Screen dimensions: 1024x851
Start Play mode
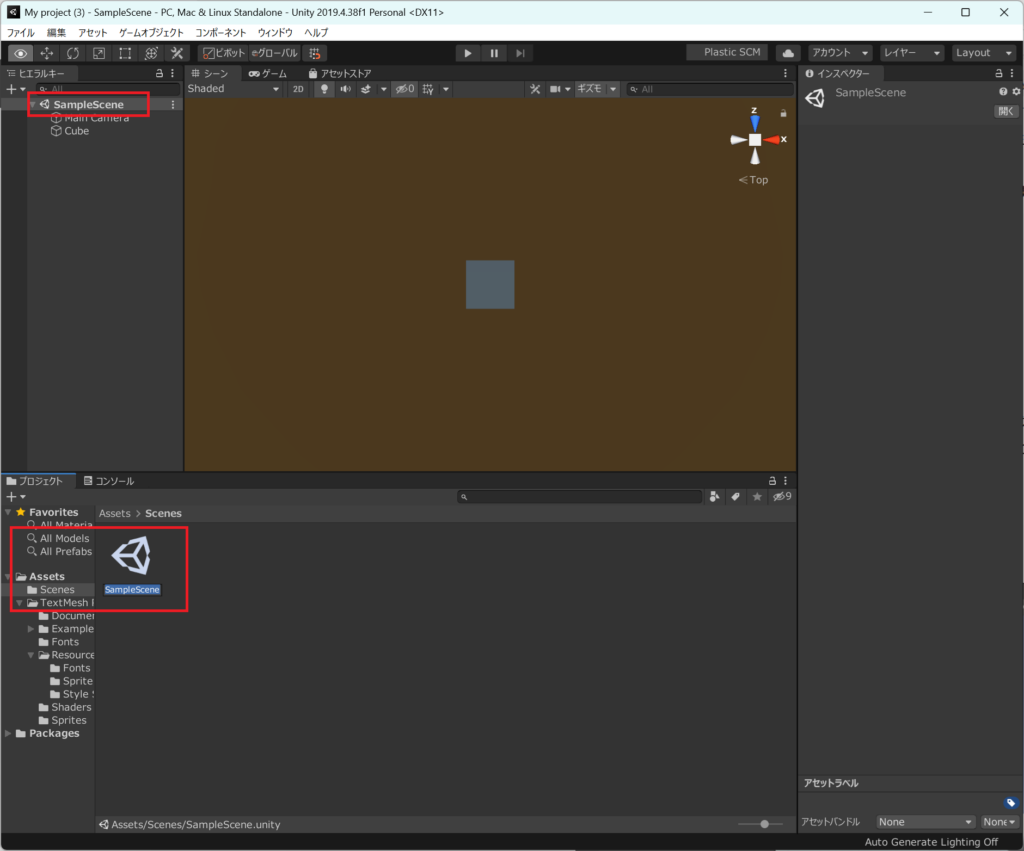[x=468, y=54]
